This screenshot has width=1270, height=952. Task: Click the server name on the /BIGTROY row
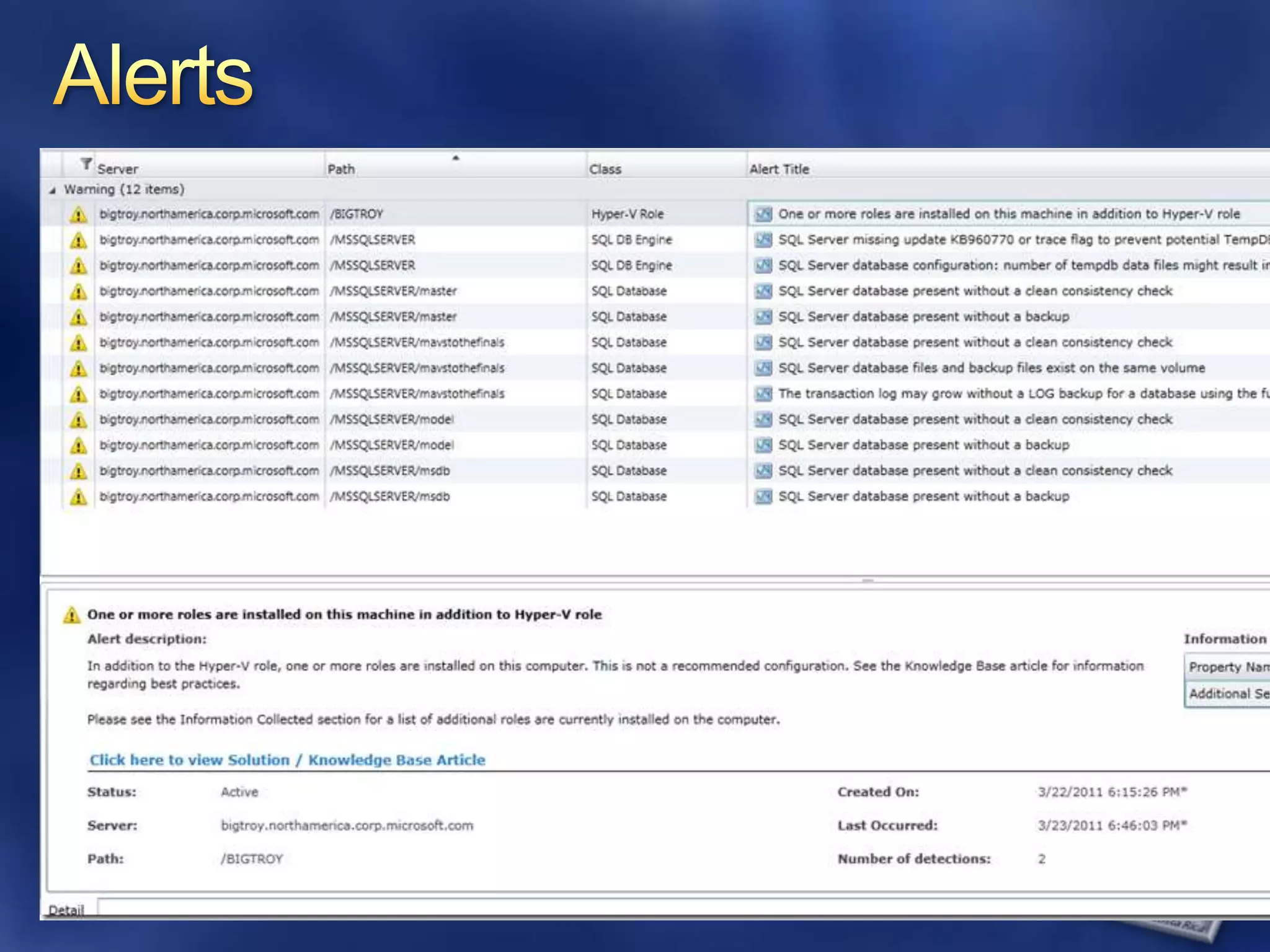(209, 214)
